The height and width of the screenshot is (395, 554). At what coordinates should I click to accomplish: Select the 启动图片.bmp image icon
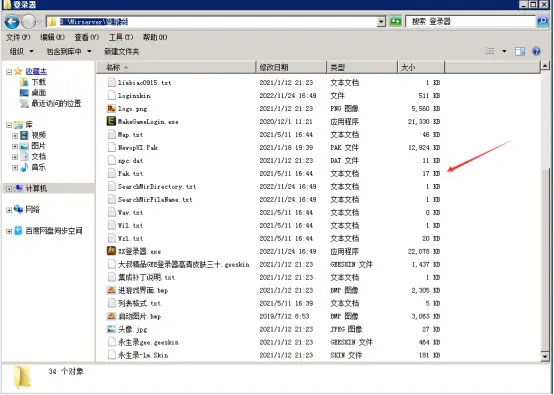pyautogui.click(x=111, y=316)
